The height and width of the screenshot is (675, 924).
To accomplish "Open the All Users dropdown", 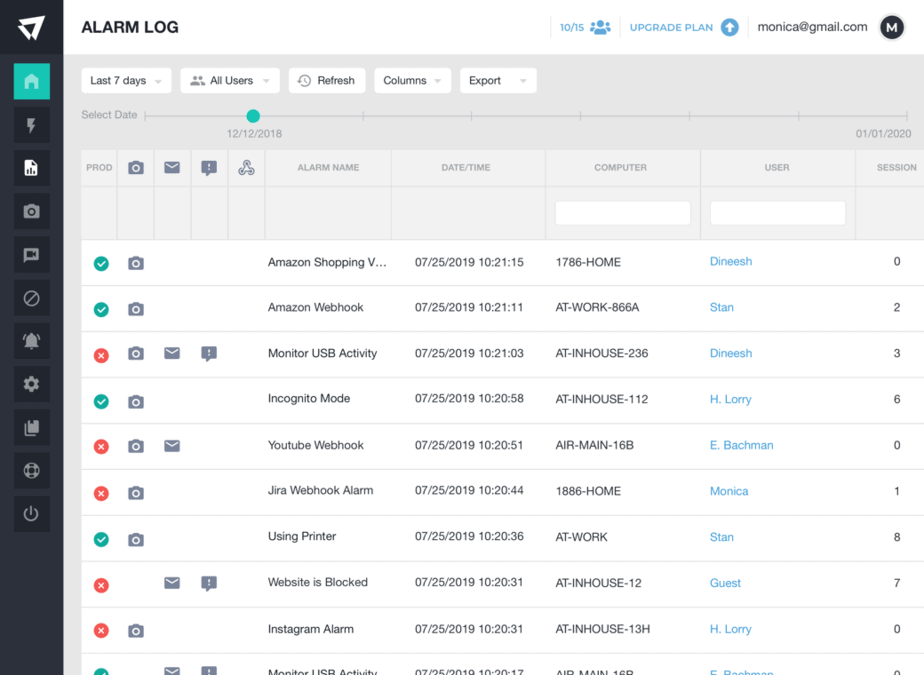I will (230, 81).
